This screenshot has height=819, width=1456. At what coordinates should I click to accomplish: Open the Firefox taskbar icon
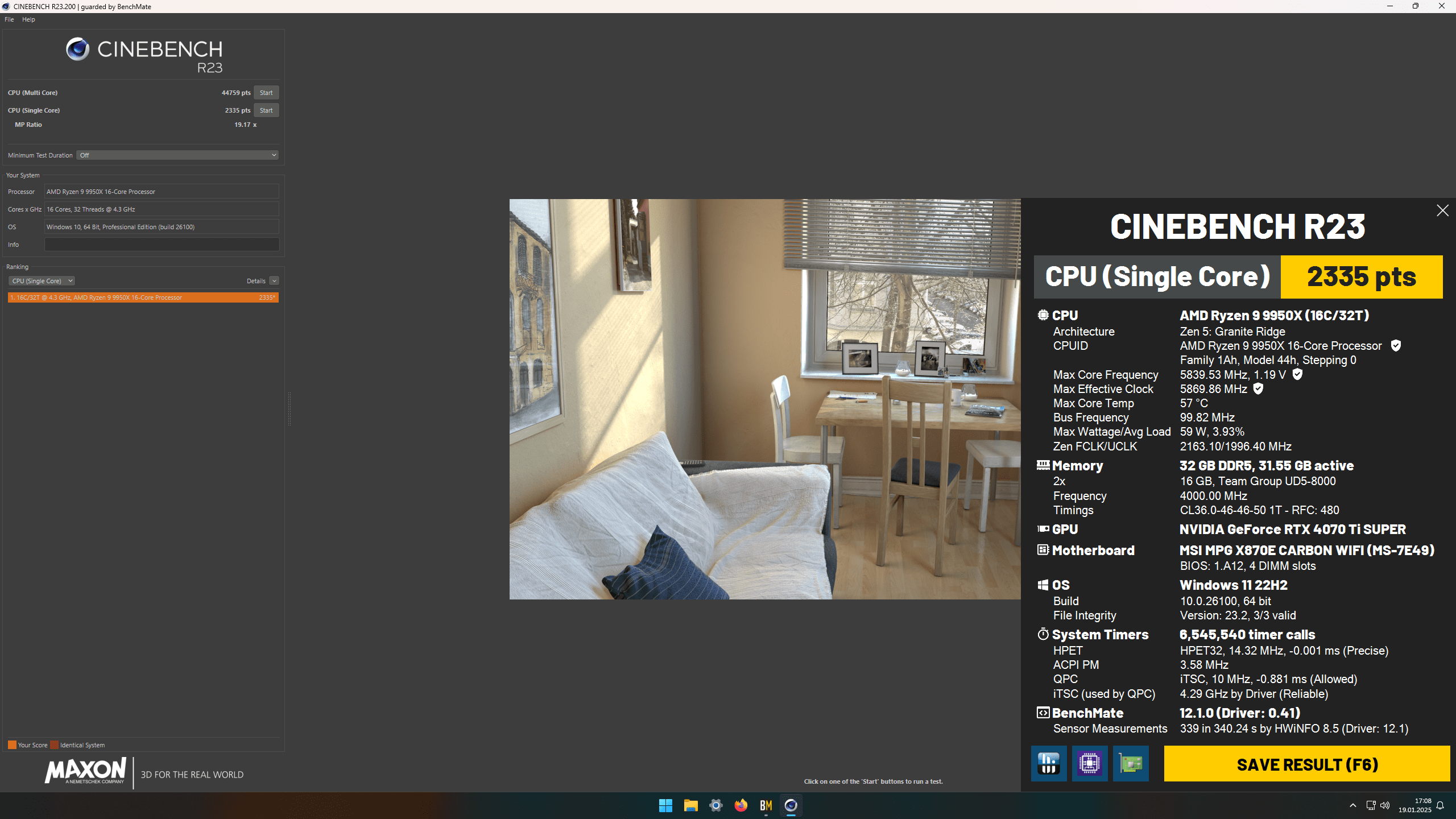pyautogui.click(x=741, y=805)
